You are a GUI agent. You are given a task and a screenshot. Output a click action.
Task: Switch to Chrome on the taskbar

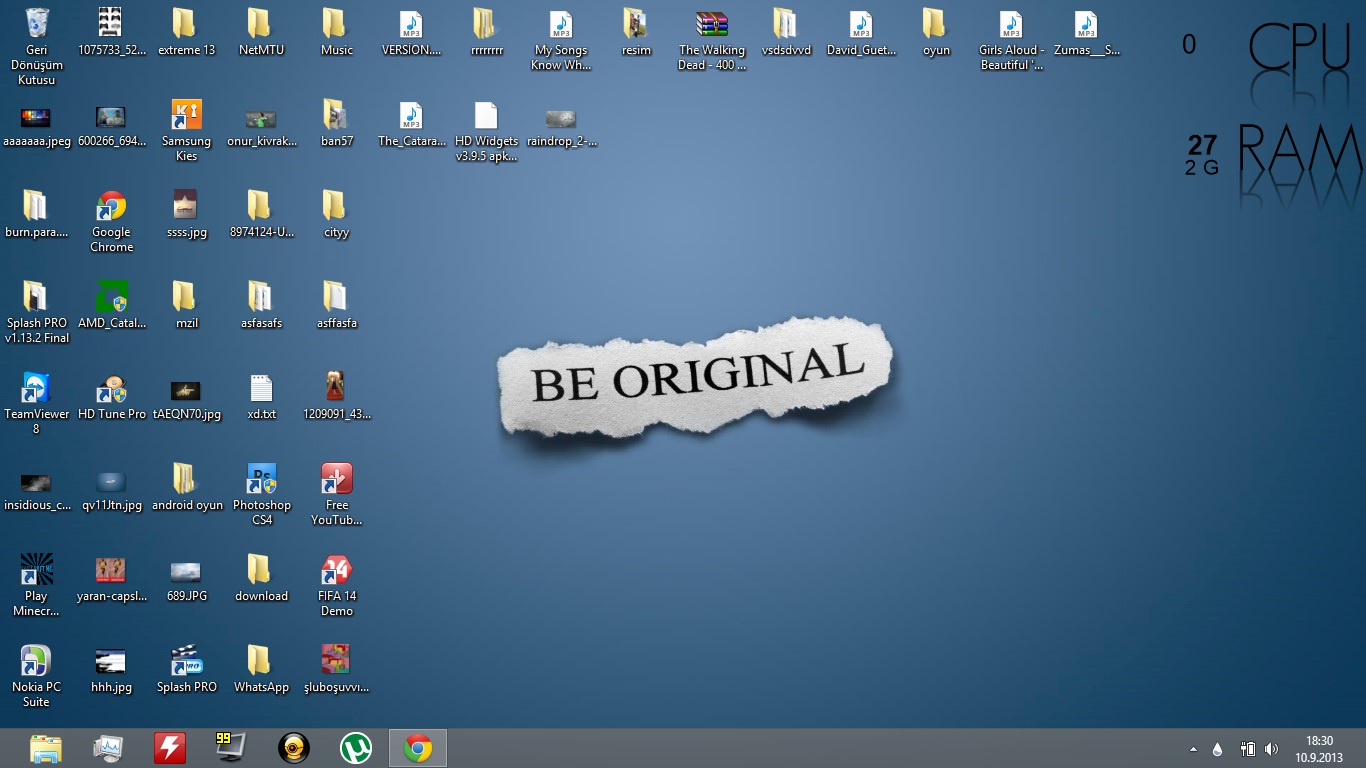(417, 748)
